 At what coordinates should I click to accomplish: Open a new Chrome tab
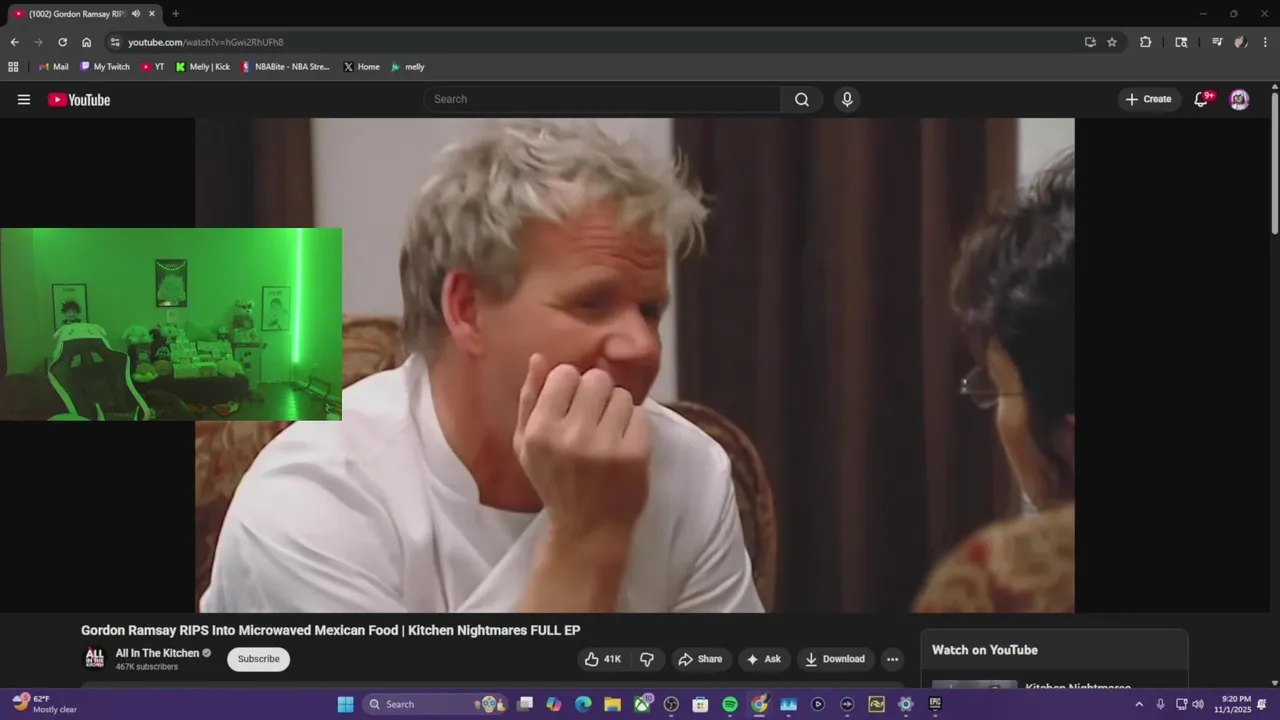175,14
